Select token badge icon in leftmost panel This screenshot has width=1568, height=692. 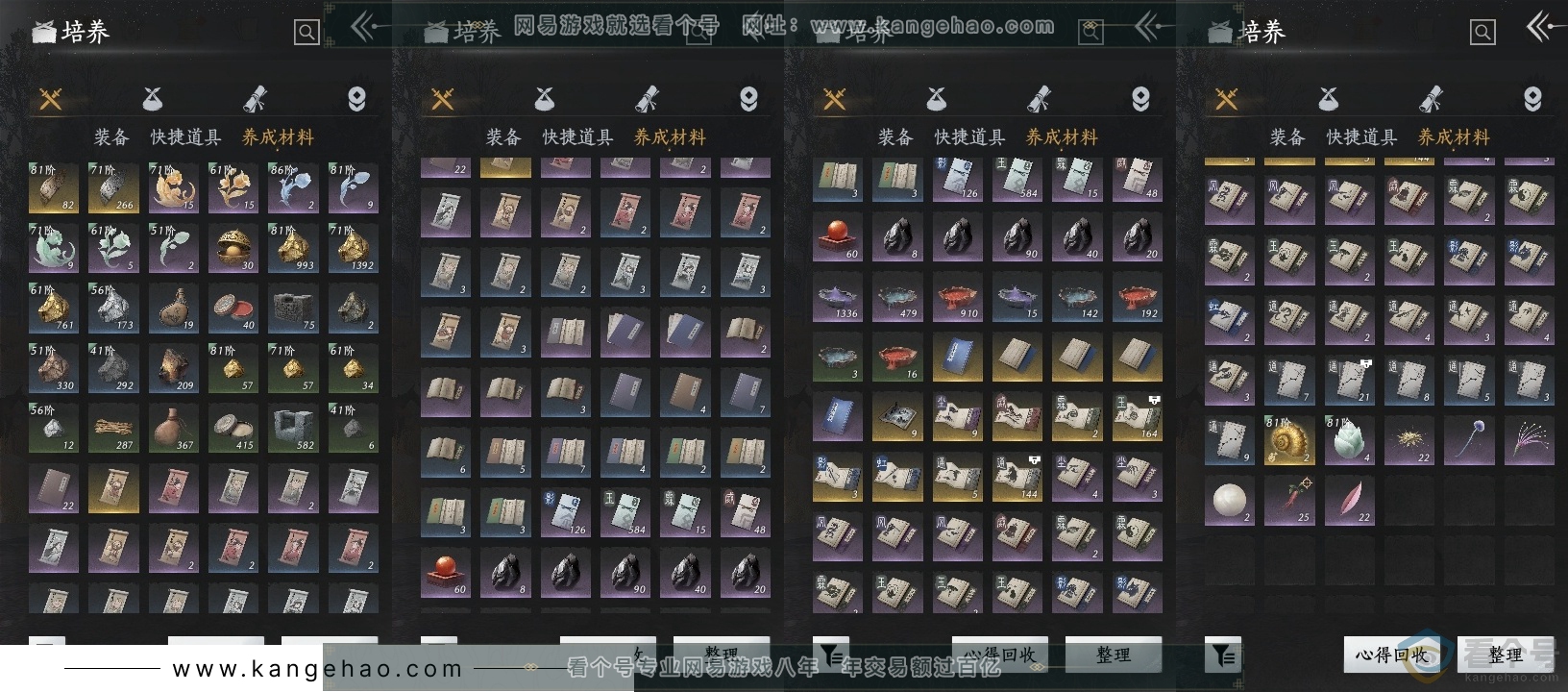point(356,98)
